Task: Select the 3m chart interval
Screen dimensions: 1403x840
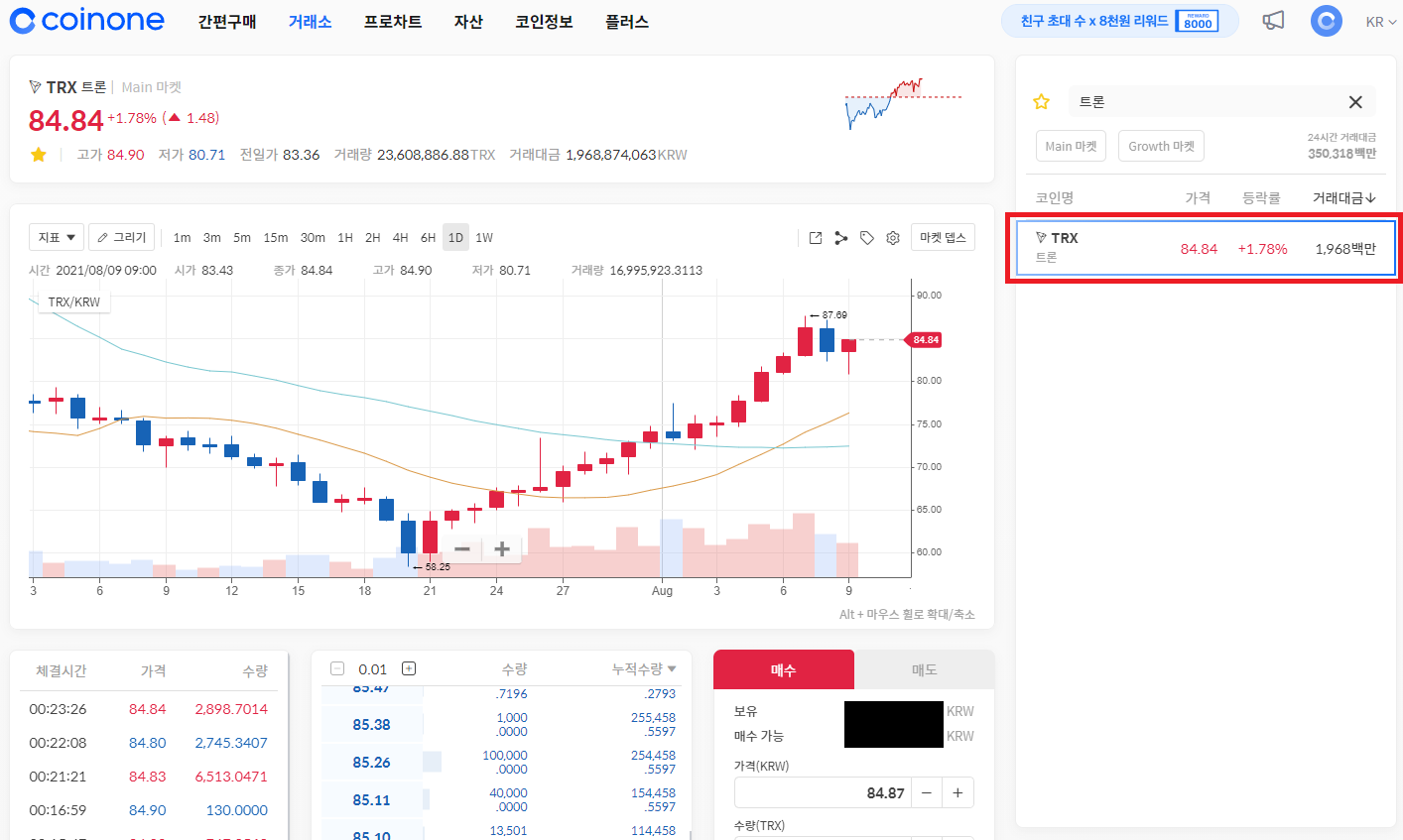Action: tap(212, 237)
